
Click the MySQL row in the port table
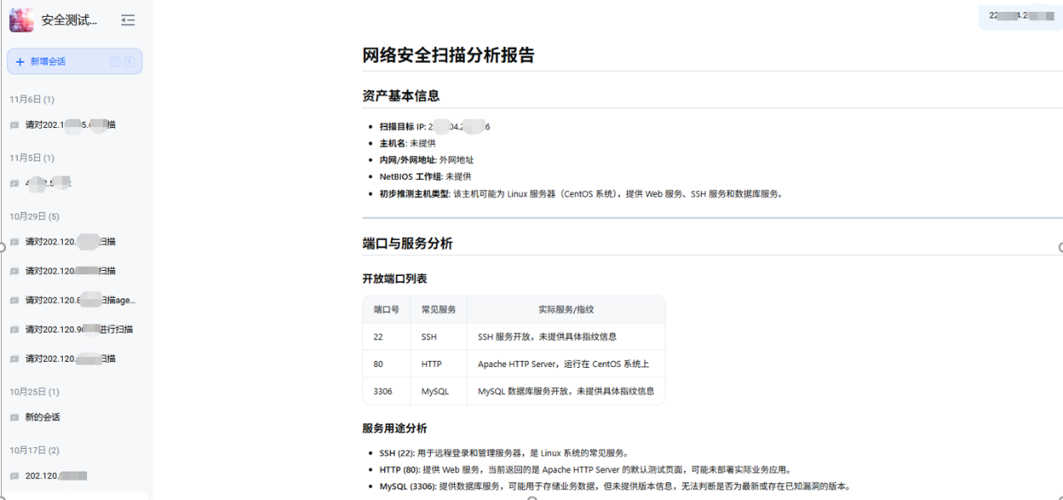pyautogui.click(x=513, y=391)
